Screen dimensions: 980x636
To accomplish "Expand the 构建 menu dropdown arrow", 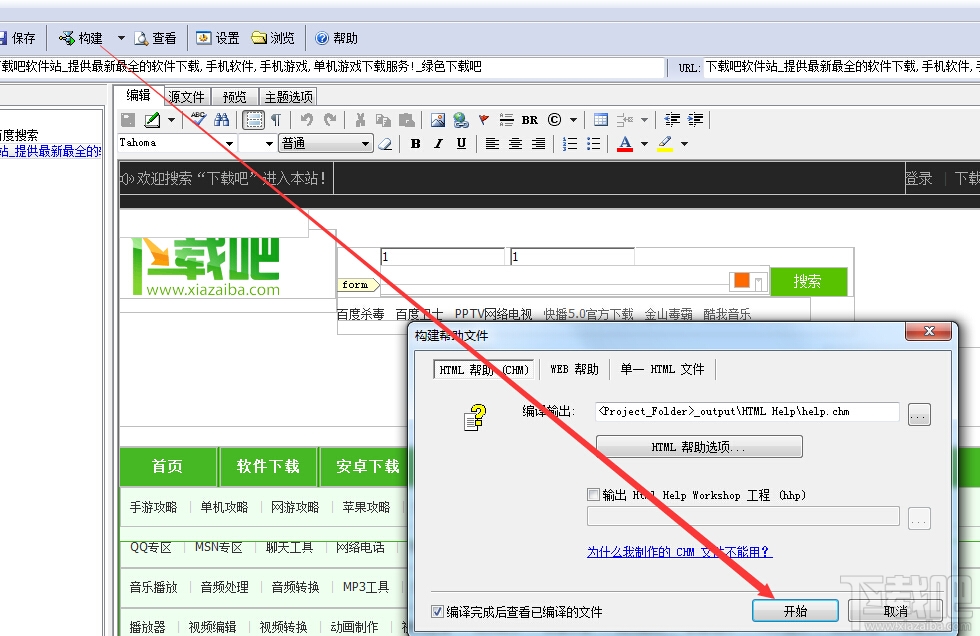I will pyautogui.click(x=121, y=37).
